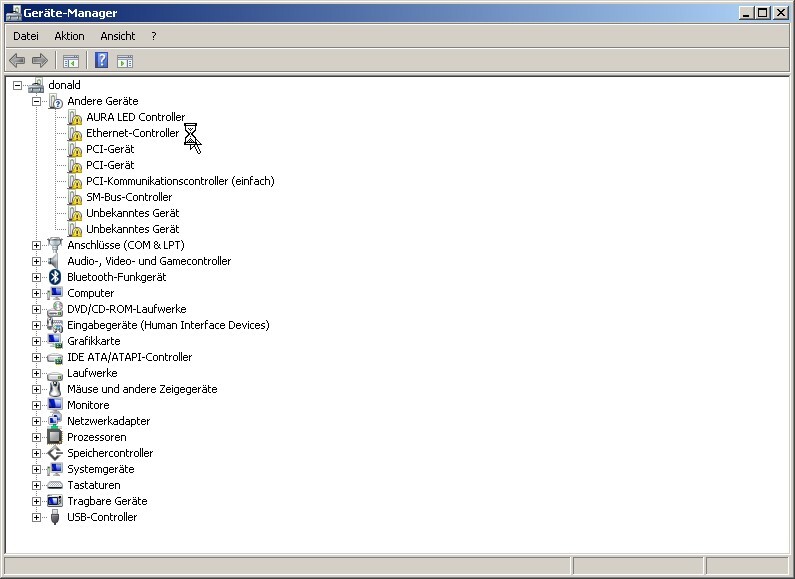This screenshot has width=795, height=579.
Task: Click the blue Help toolbar icon
Action: coord(101,61)
